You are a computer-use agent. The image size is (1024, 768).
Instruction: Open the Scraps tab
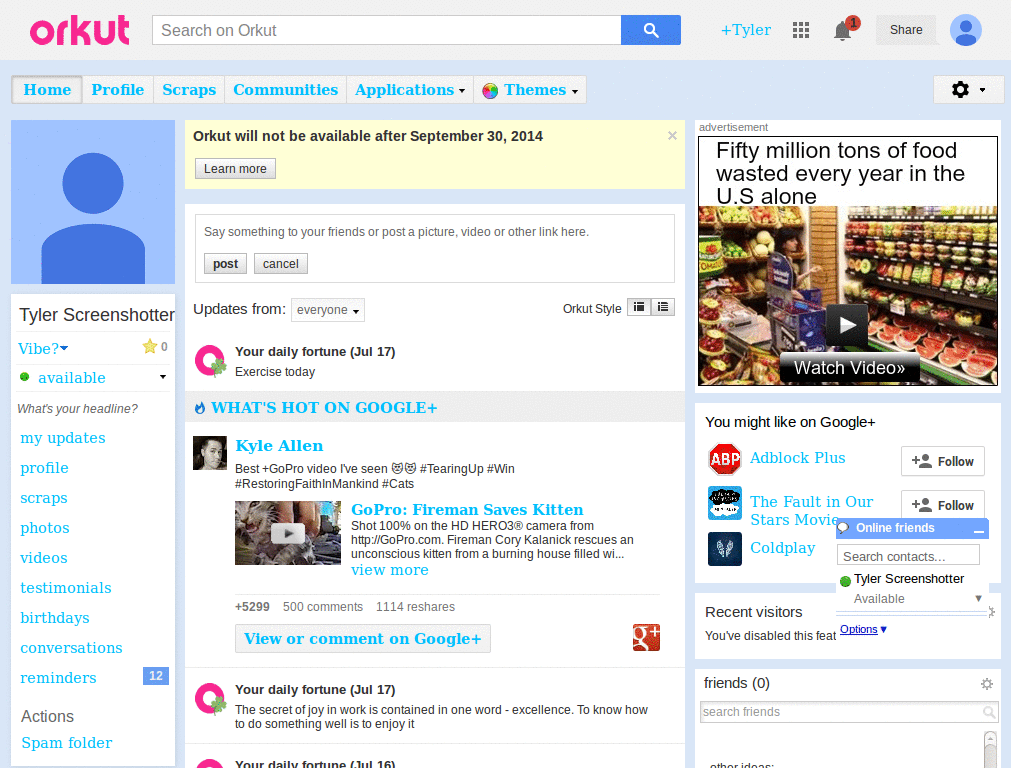click(x=189, y=89)
